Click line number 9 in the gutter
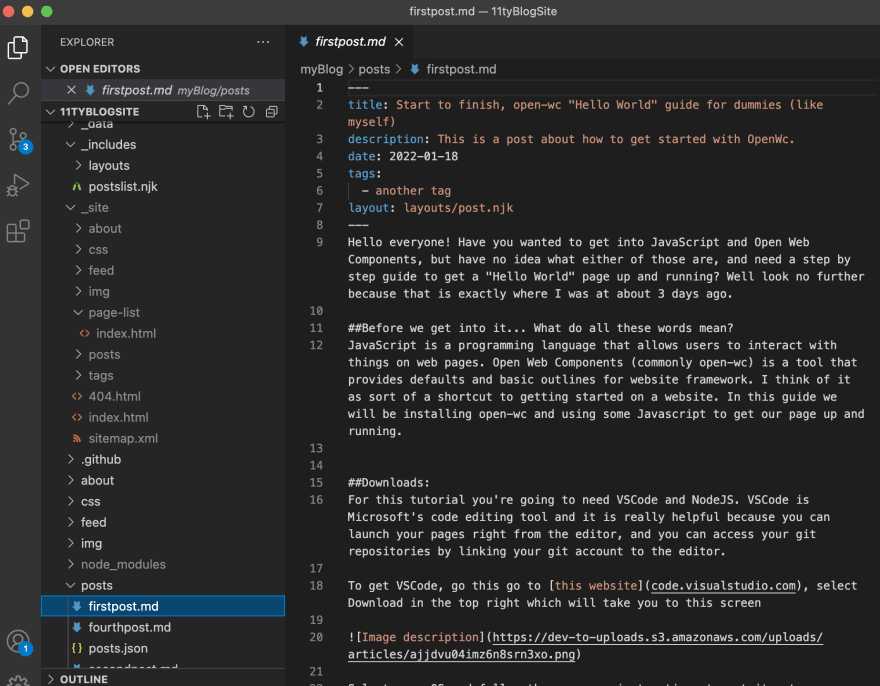Viewport: 880px width, 686px height. click(x=319, y=242)
